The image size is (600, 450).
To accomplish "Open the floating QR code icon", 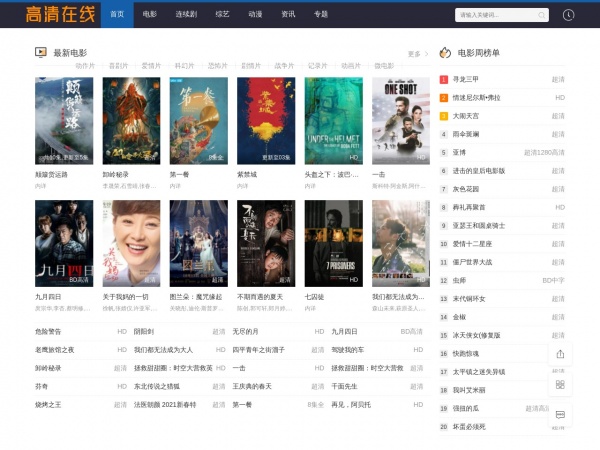I will point(560,385).
